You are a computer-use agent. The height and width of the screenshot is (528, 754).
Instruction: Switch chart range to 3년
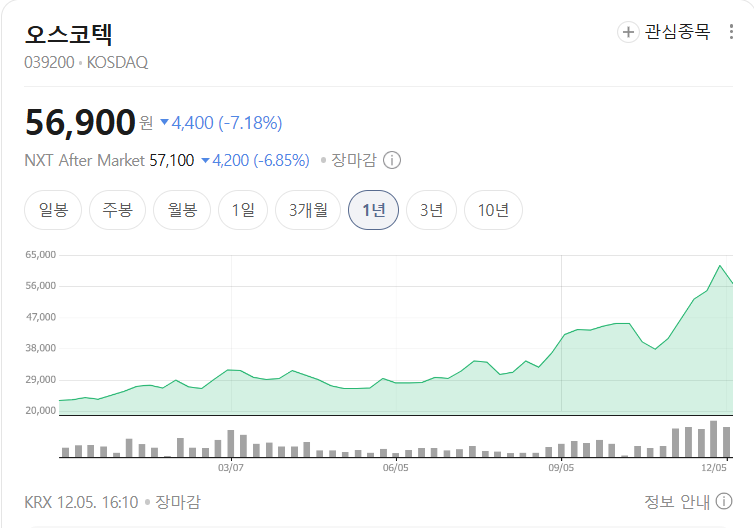coord(431,210)
